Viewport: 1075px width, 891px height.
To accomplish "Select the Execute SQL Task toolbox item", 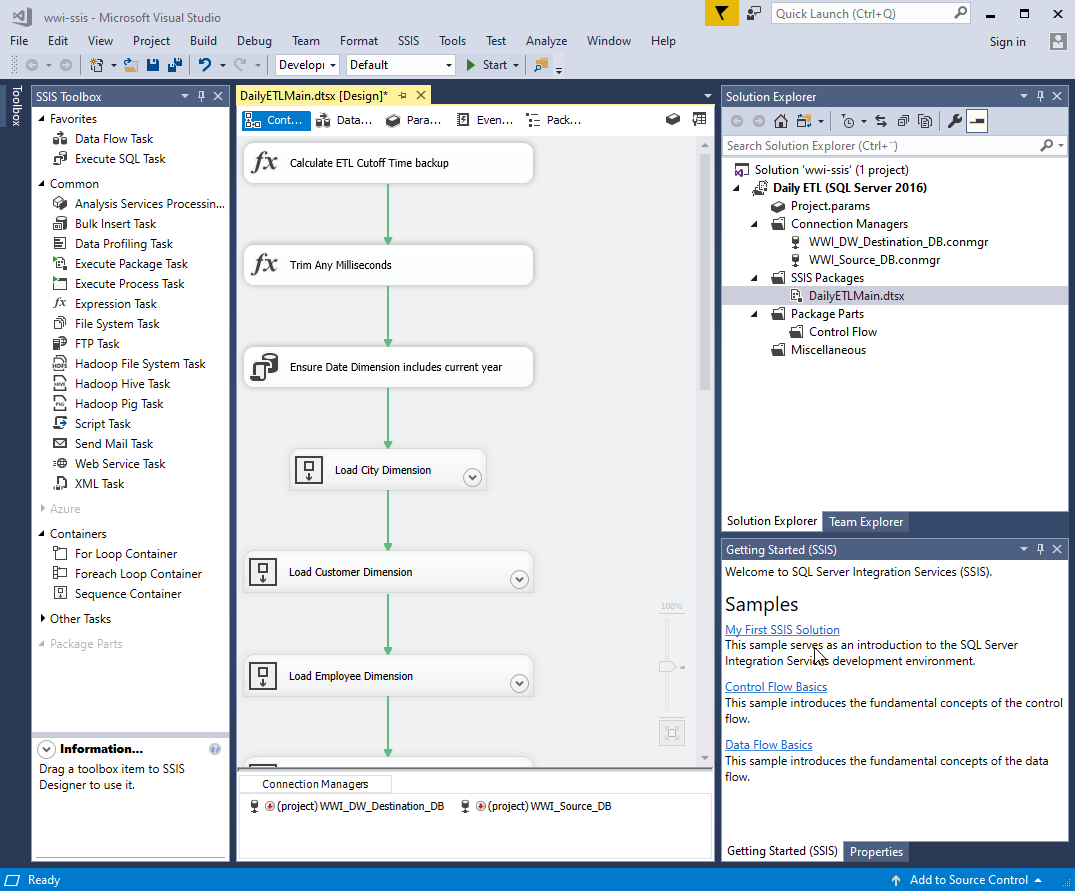I will point(120,158).
